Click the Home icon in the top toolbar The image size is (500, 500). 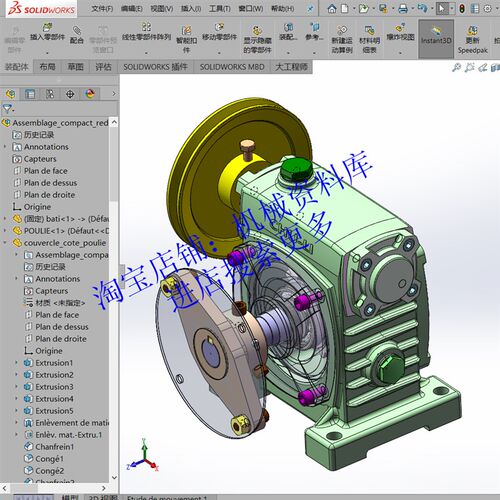(332, 8)
